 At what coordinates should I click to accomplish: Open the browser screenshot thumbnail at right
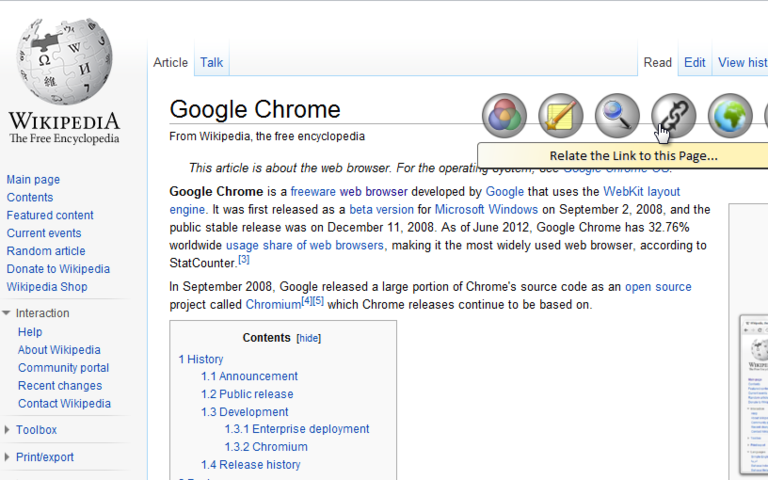click(x=753, y=397)
